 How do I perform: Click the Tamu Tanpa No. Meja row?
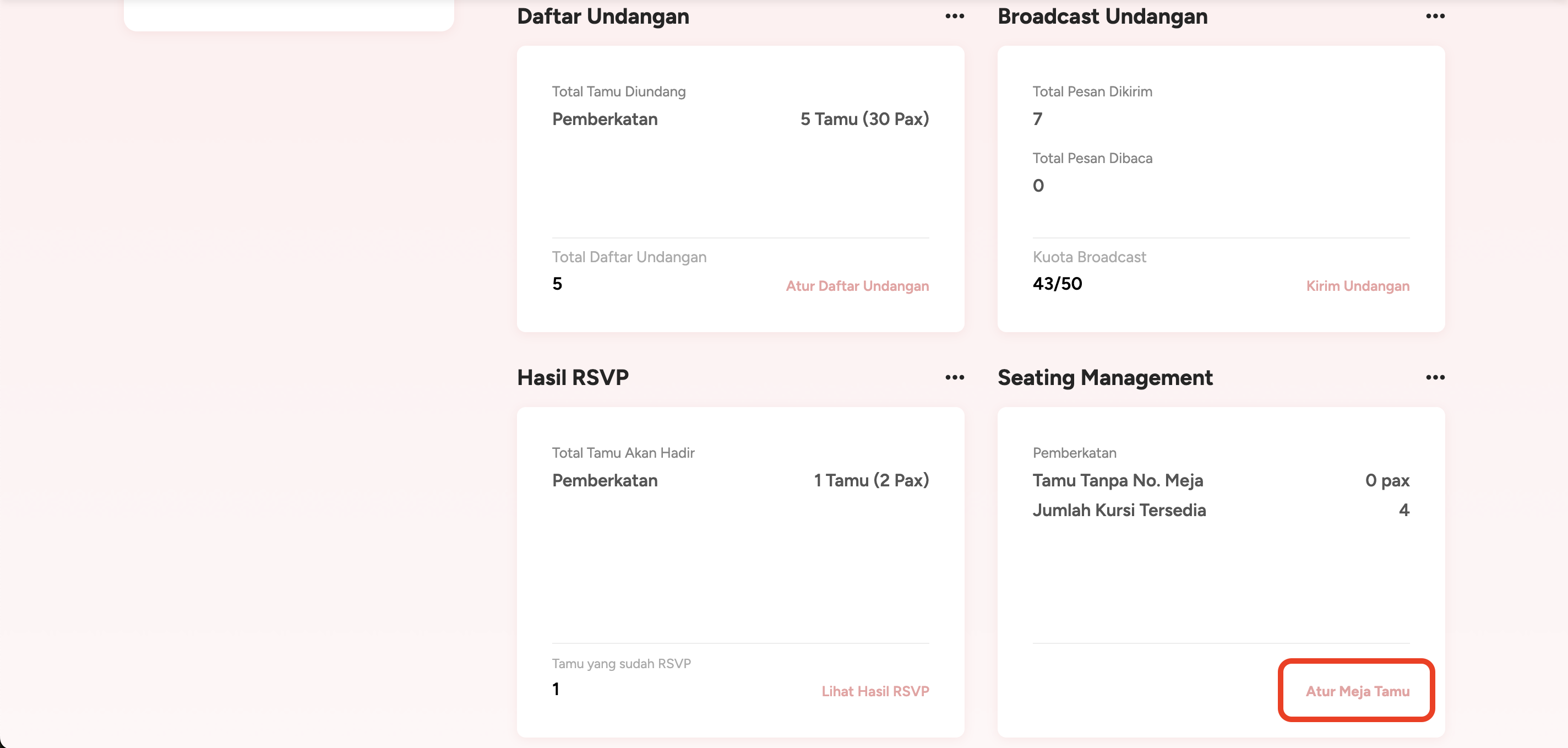1118,480
